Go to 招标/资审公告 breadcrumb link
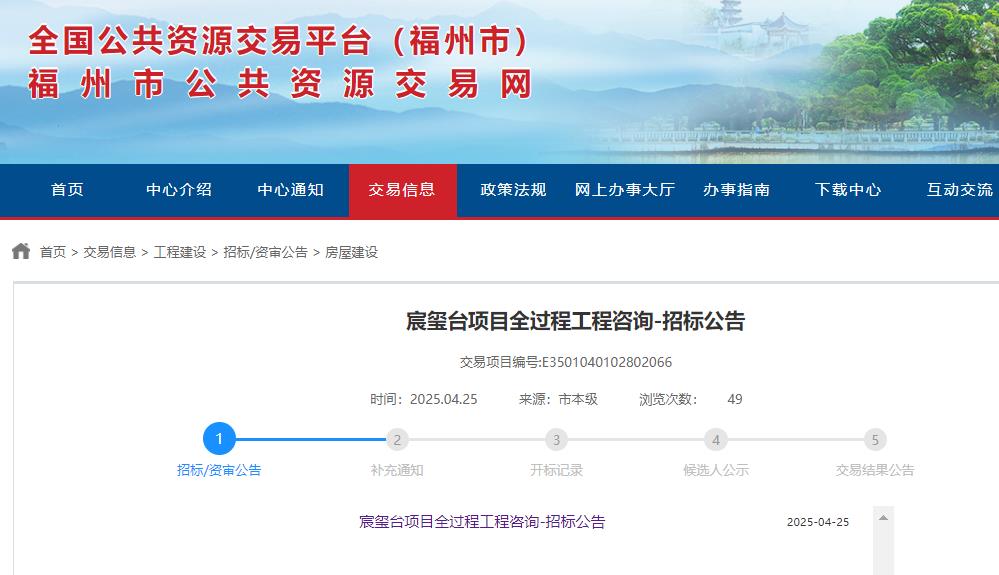The width and height of the screenshot is (999, 575). 265,252
